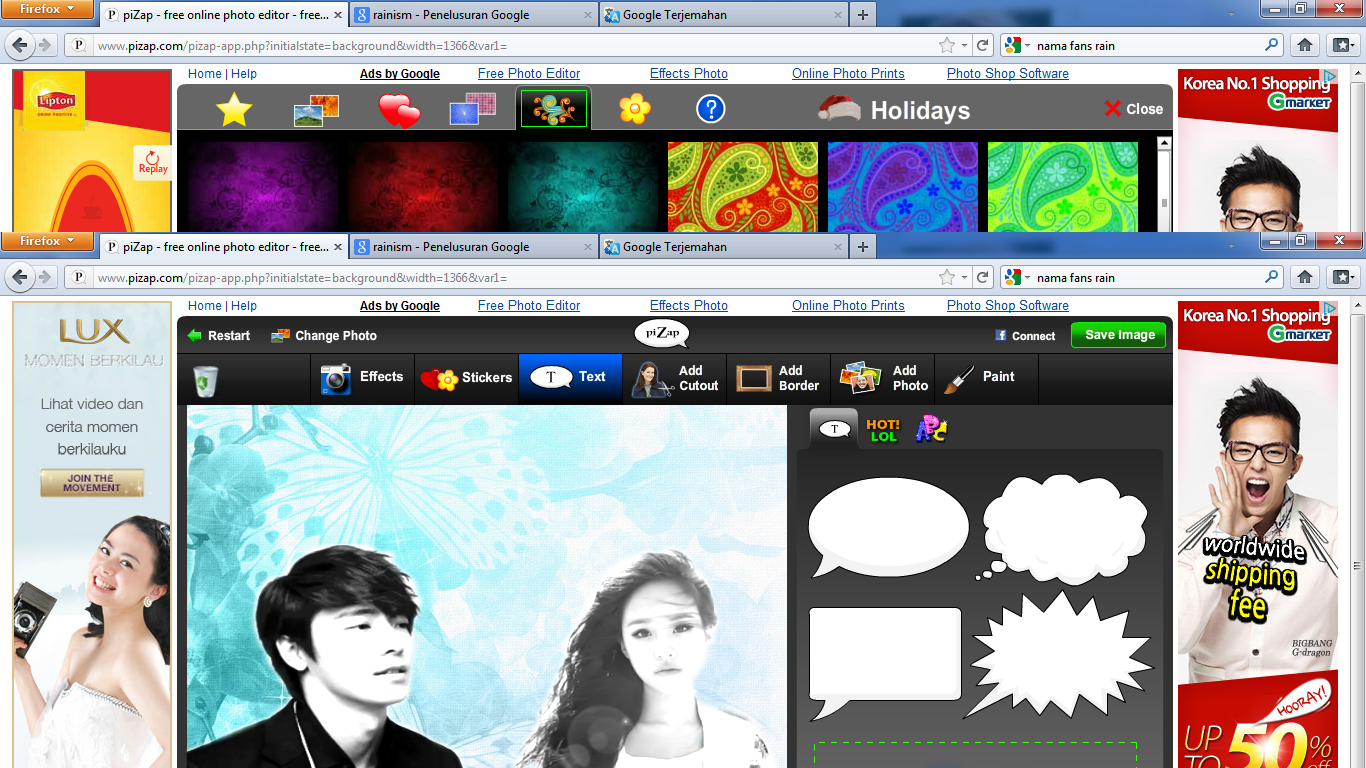Open the Free Photo Editor link in editor window
1366x768 pixels.
[x=529, y=306]
